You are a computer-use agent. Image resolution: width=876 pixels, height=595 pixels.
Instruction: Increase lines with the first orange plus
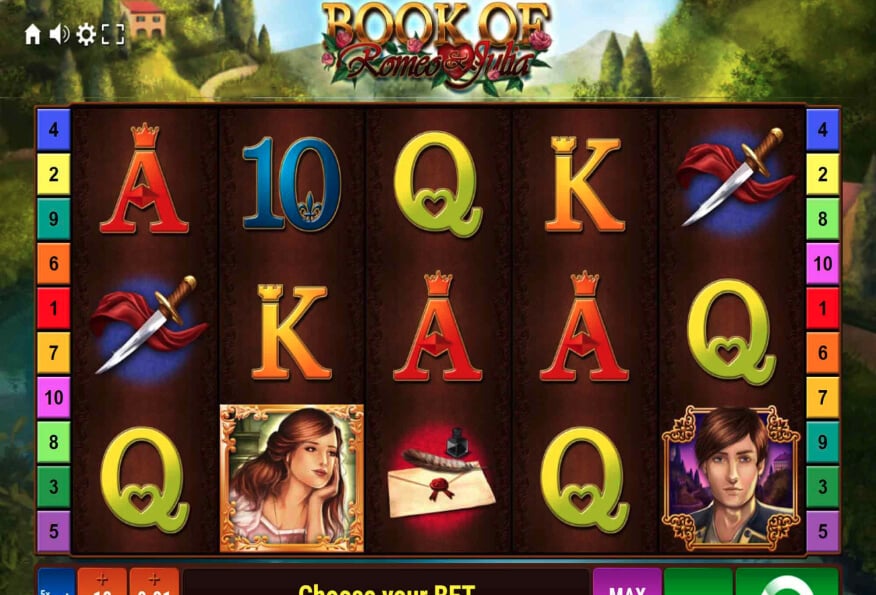[x=102, y=582]
